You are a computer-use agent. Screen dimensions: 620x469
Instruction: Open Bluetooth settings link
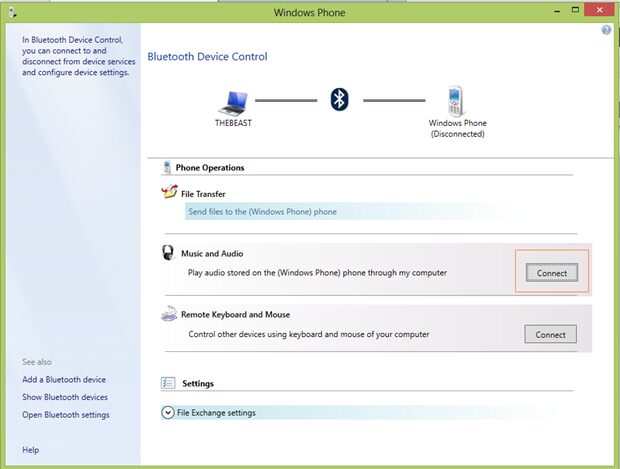click(x=66, y=415)
